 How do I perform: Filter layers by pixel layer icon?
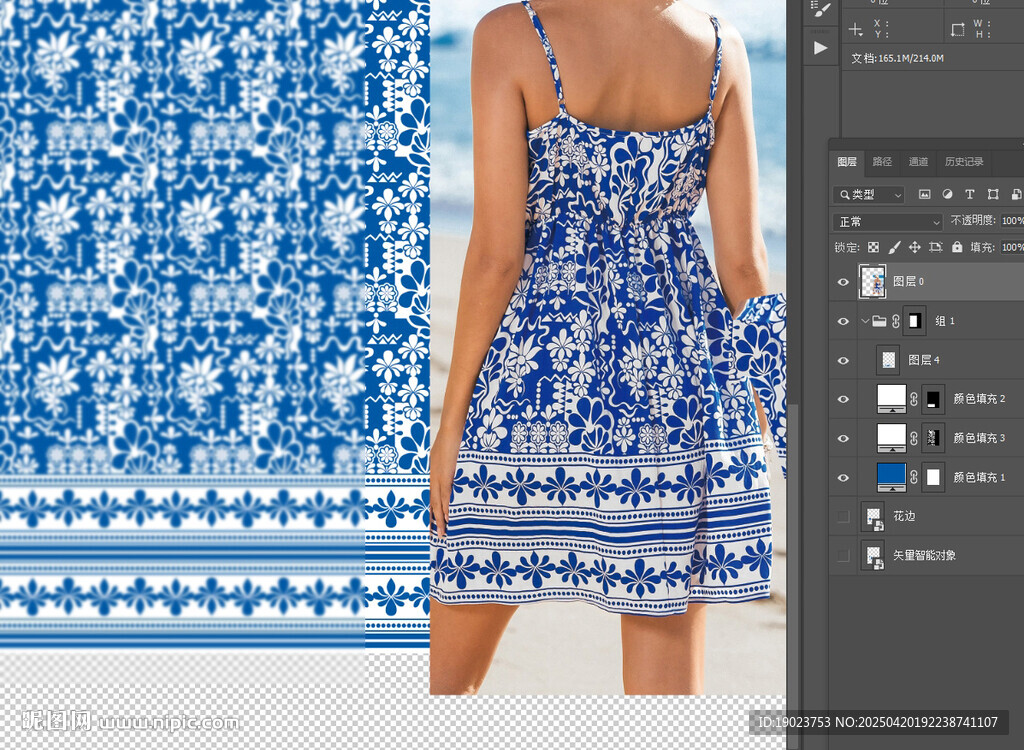[x=924, y=194]
